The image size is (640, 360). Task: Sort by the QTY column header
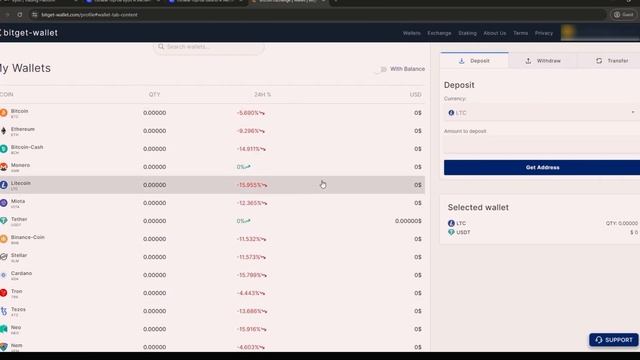pyautogui.click(x=154, y=94)
